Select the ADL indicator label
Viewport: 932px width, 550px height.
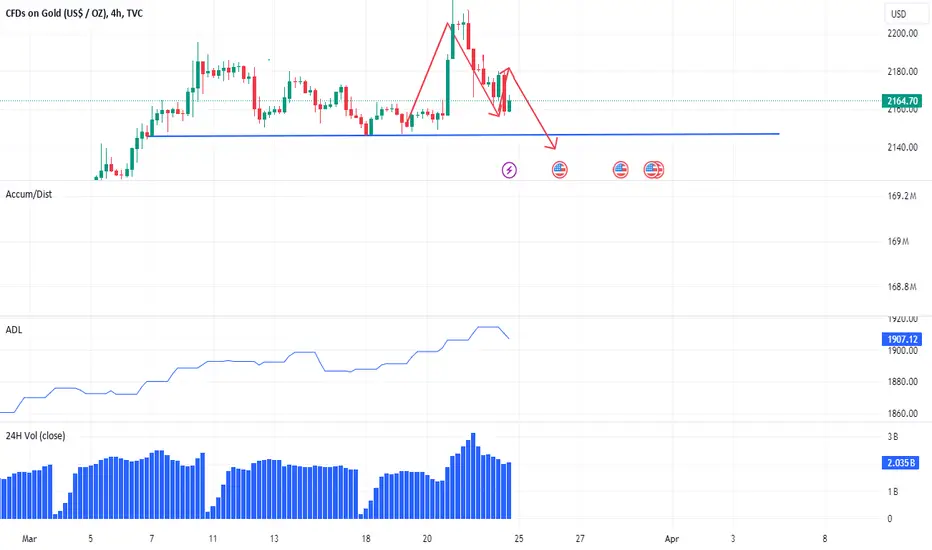[14, 330]
